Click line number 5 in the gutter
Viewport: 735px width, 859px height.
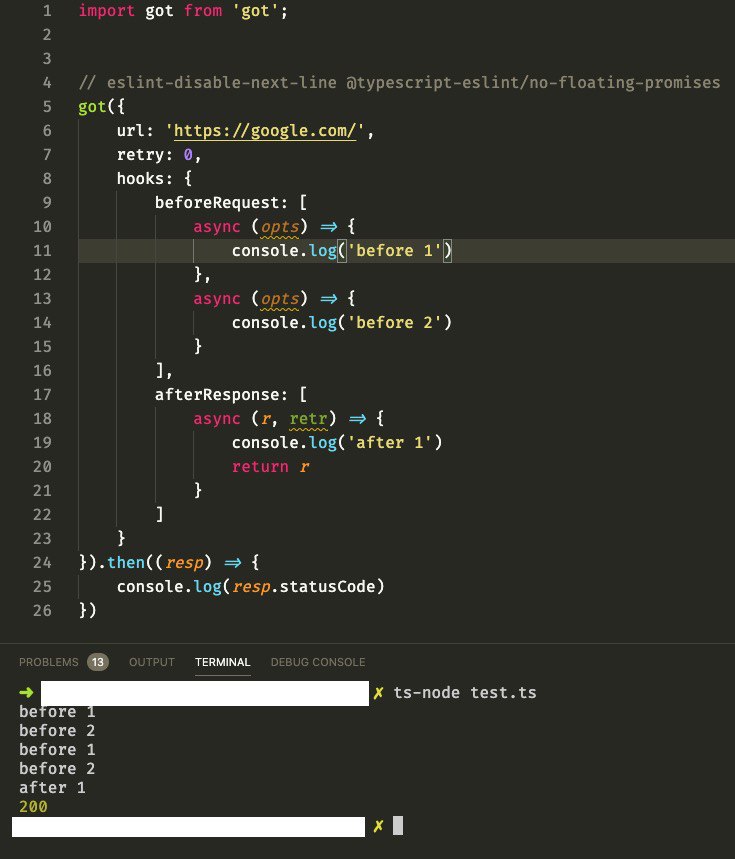47,106
